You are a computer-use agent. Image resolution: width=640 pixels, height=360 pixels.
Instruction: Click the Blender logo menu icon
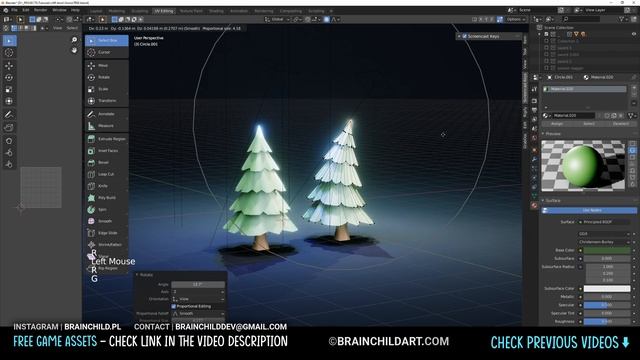(x=5, y=10)
